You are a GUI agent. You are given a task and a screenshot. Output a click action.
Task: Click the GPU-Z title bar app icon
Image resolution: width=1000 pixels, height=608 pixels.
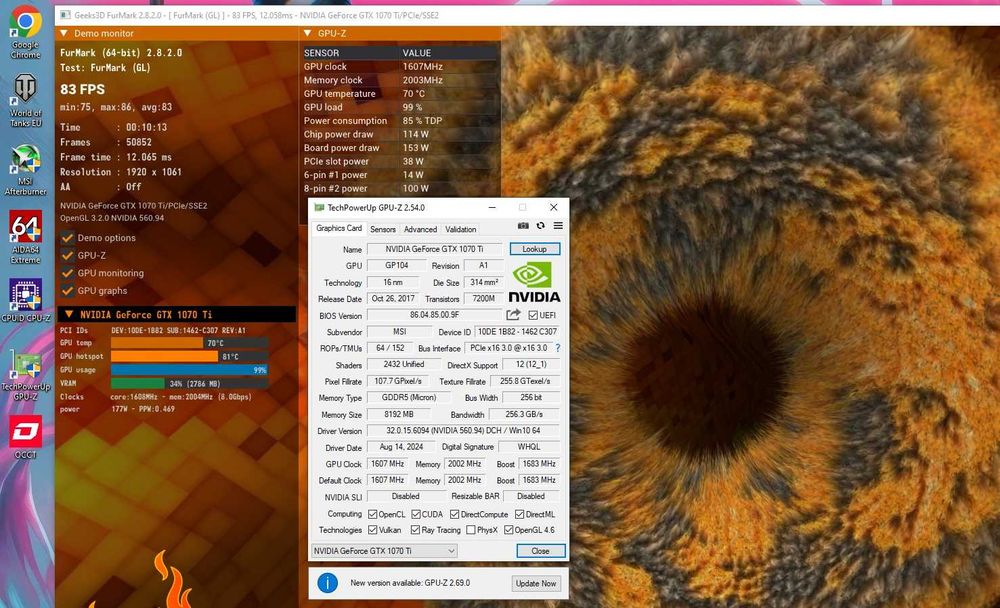[x=319, y=207]
